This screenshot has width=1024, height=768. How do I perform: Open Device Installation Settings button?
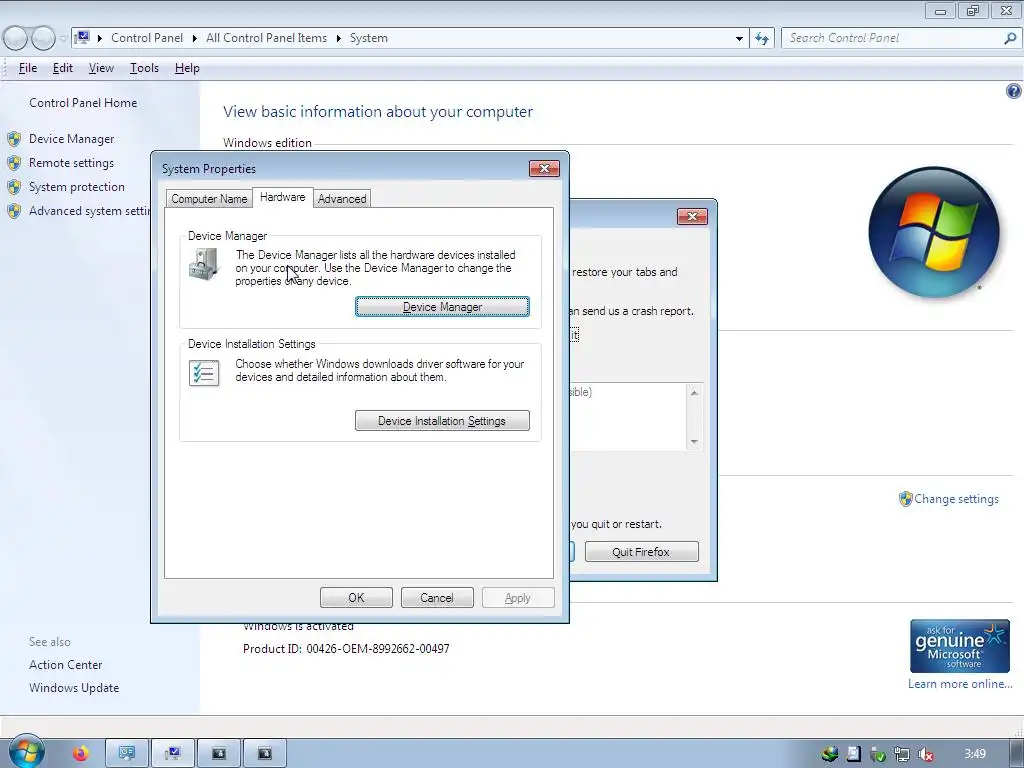[x=442, y=421]
